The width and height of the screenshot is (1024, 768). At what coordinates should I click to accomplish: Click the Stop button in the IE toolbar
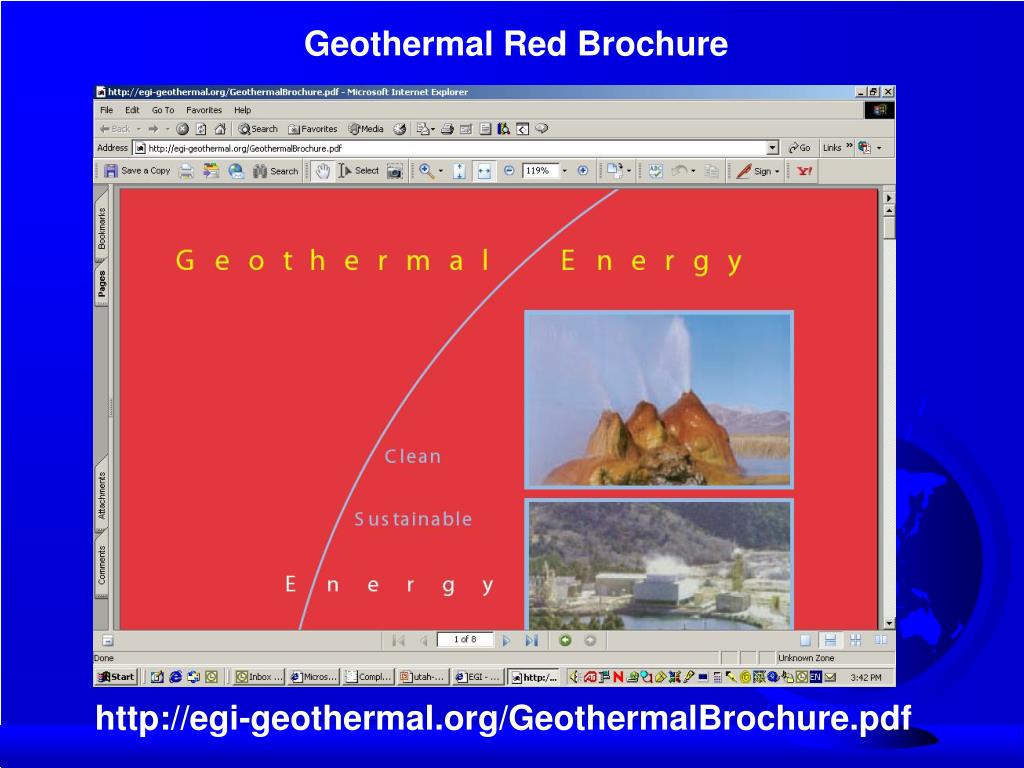tap(182, 129)
